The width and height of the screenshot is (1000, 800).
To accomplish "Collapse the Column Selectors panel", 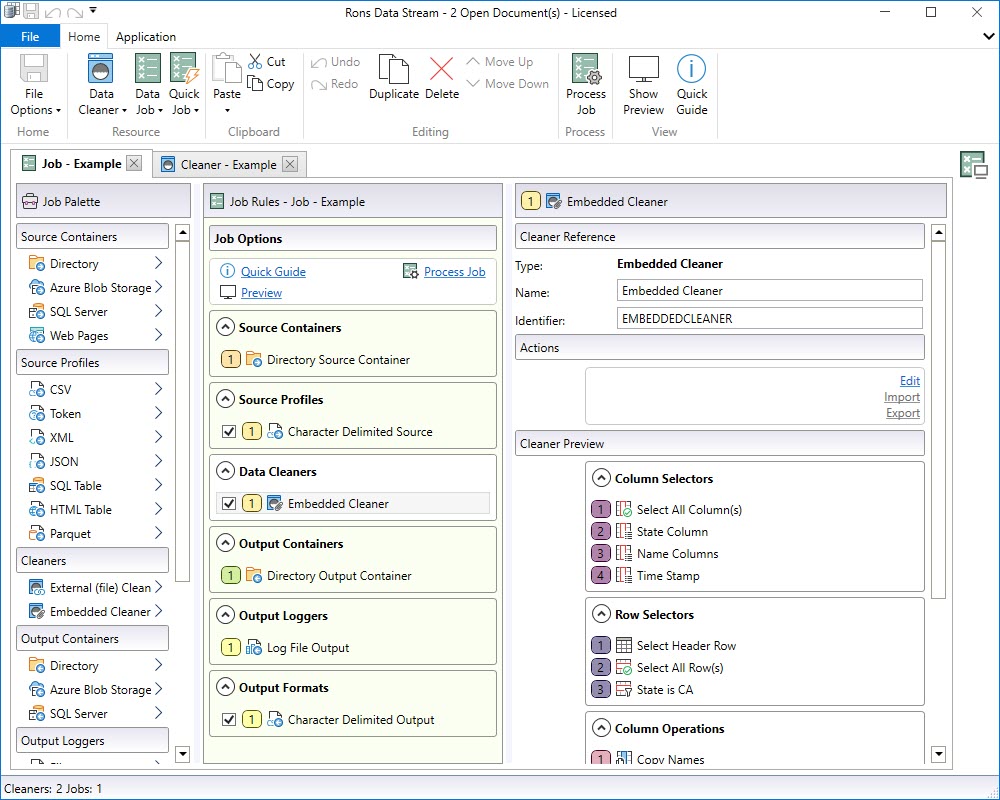I will click(x=599, y=478).
